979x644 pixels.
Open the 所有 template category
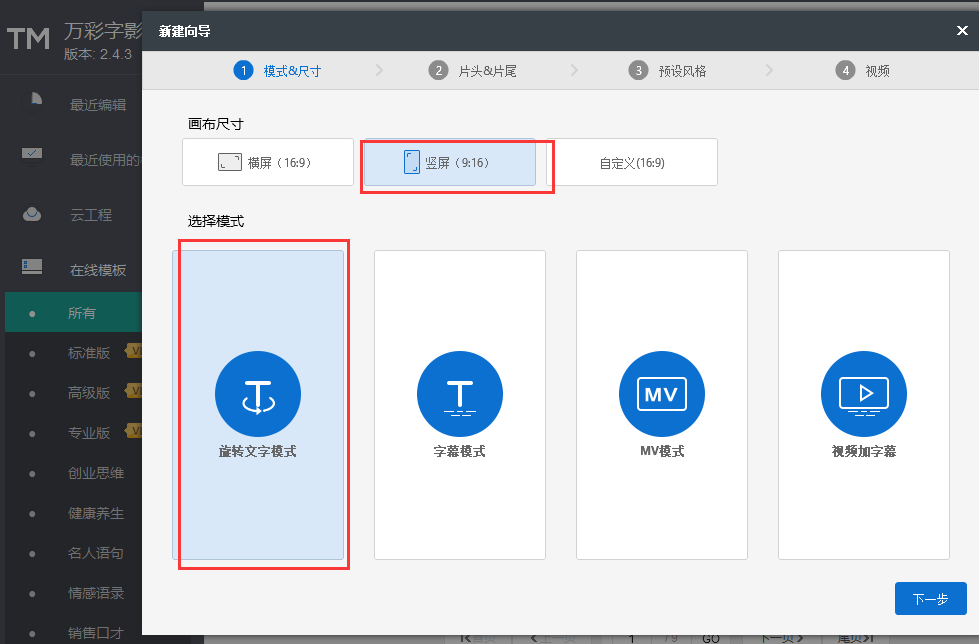point(80,312)
